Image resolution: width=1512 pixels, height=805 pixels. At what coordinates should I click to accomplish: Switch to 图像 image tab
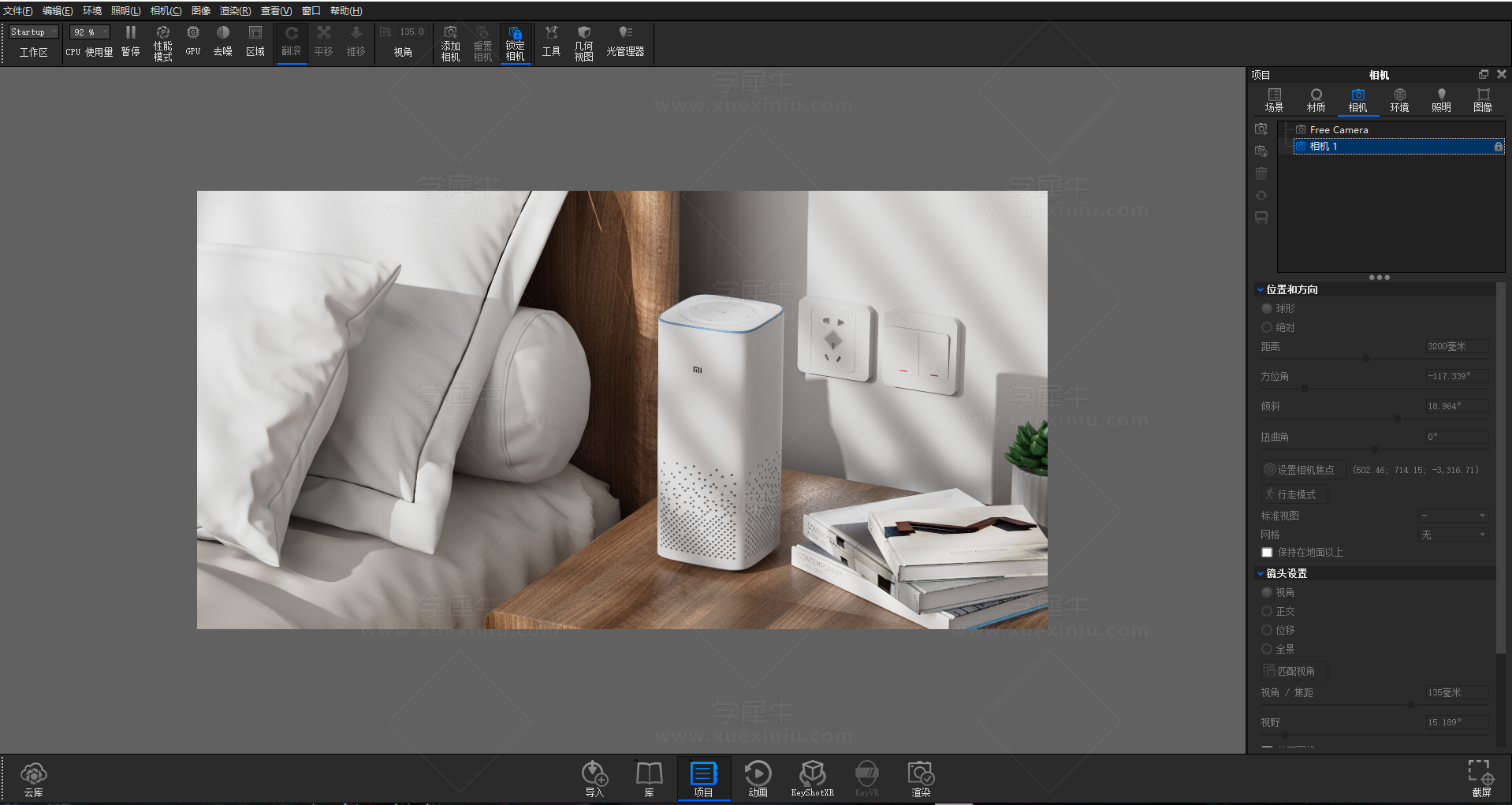point(1483,100)
